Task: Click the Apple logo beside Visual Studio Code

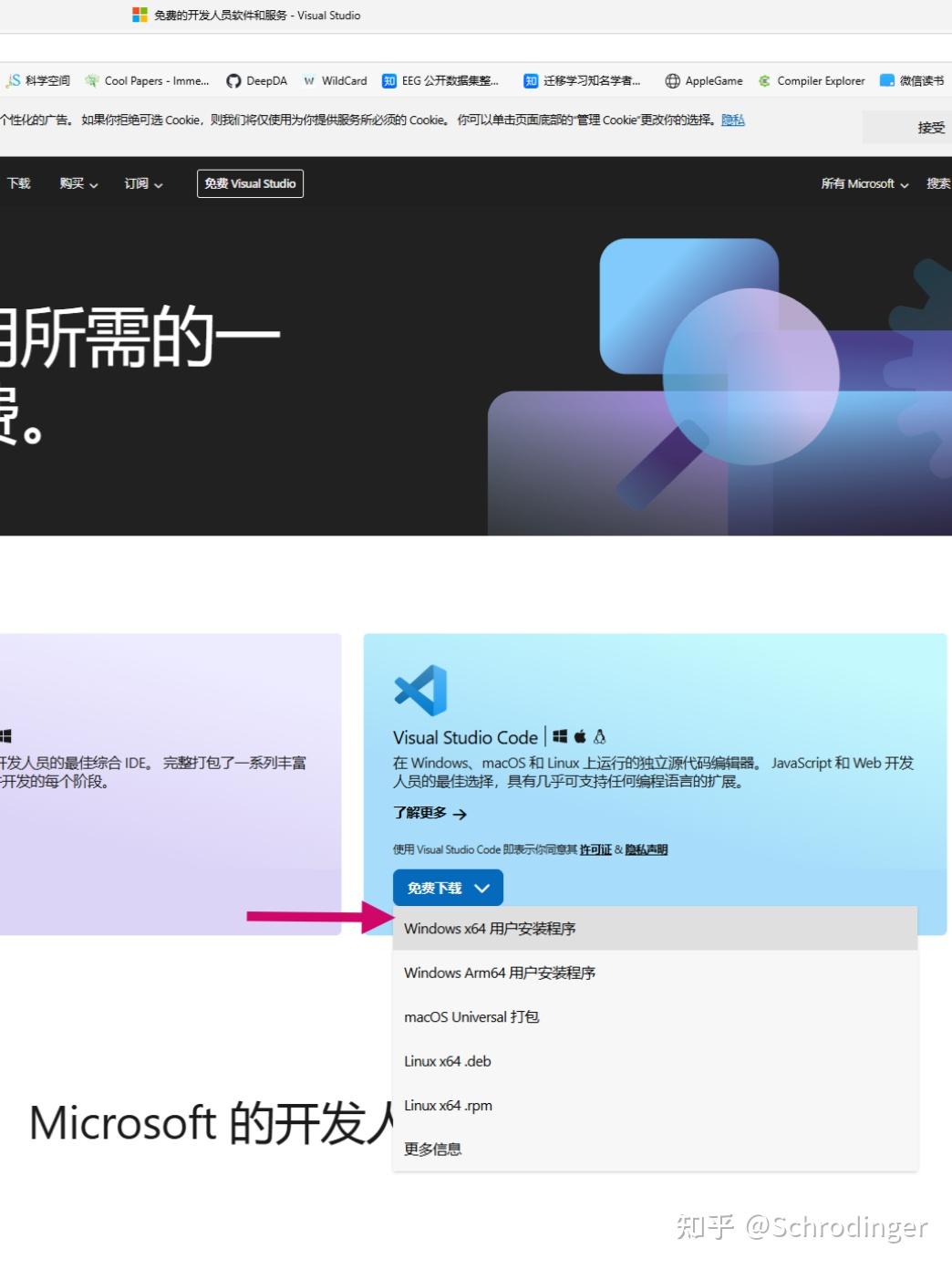Action: (x=580, y=735)
